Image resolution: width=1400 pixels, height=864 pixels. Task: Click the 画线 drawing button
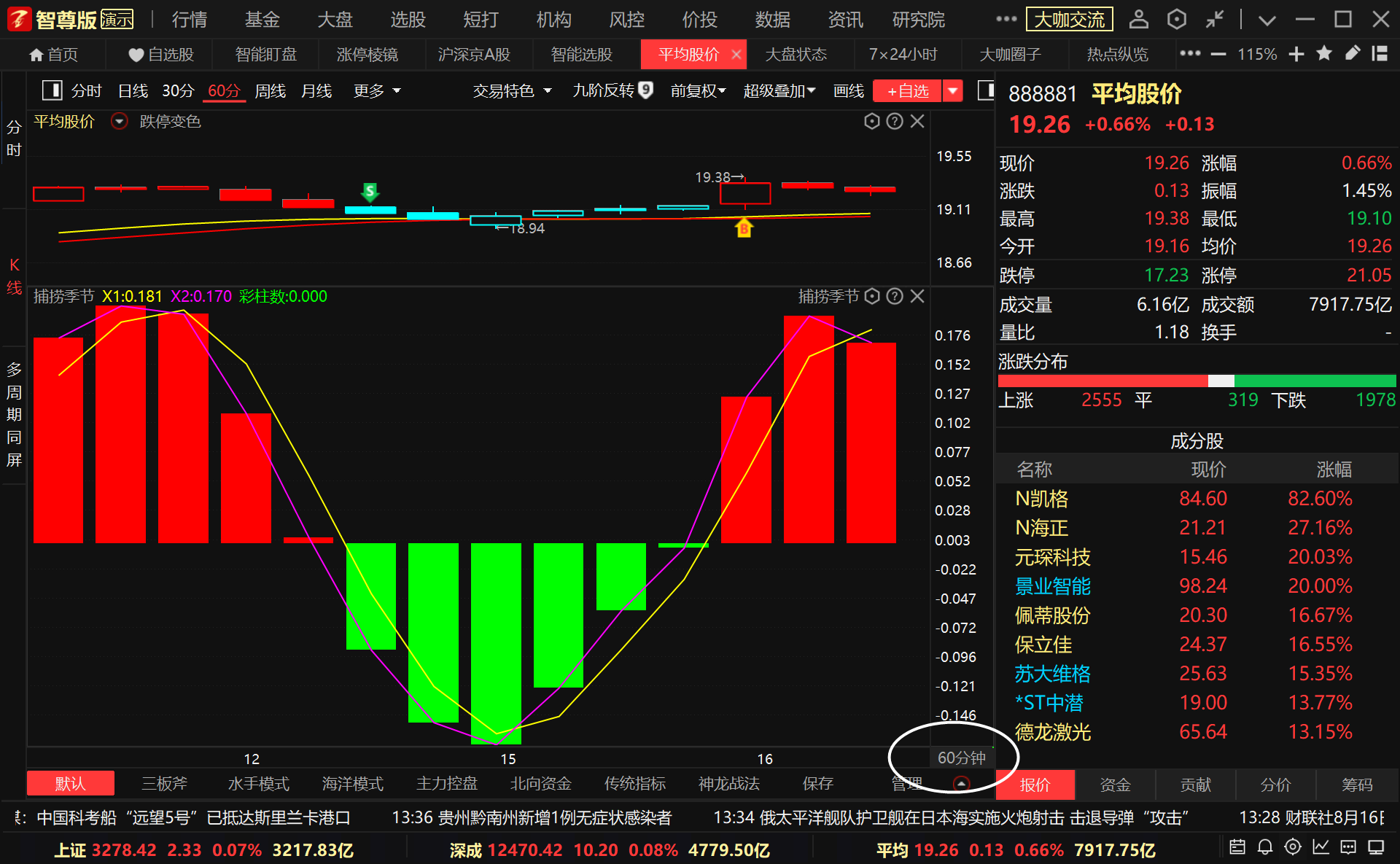pos(849,91)
